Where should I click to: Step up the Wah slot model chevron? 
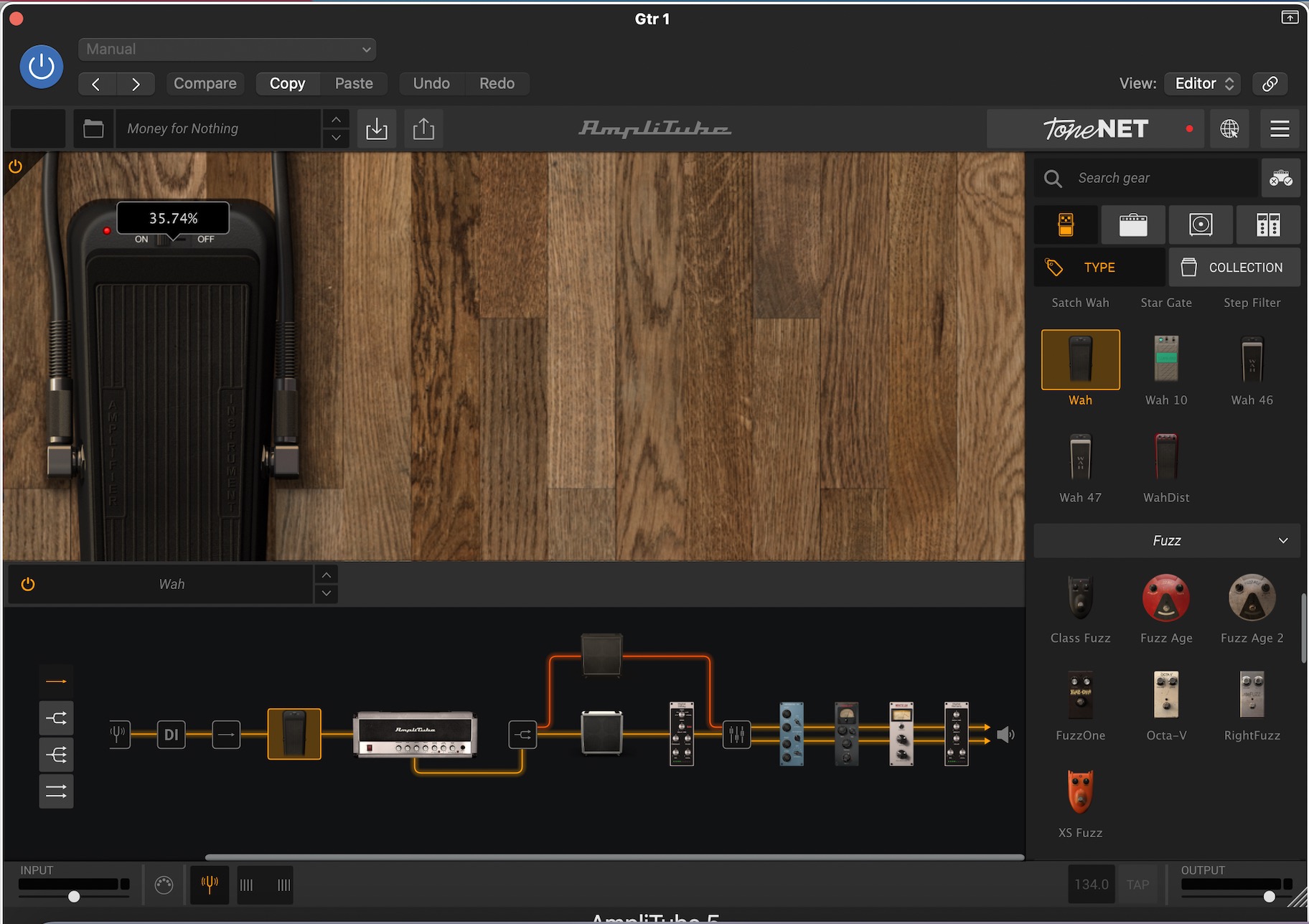pyautogui.click(x=327, y=575)
